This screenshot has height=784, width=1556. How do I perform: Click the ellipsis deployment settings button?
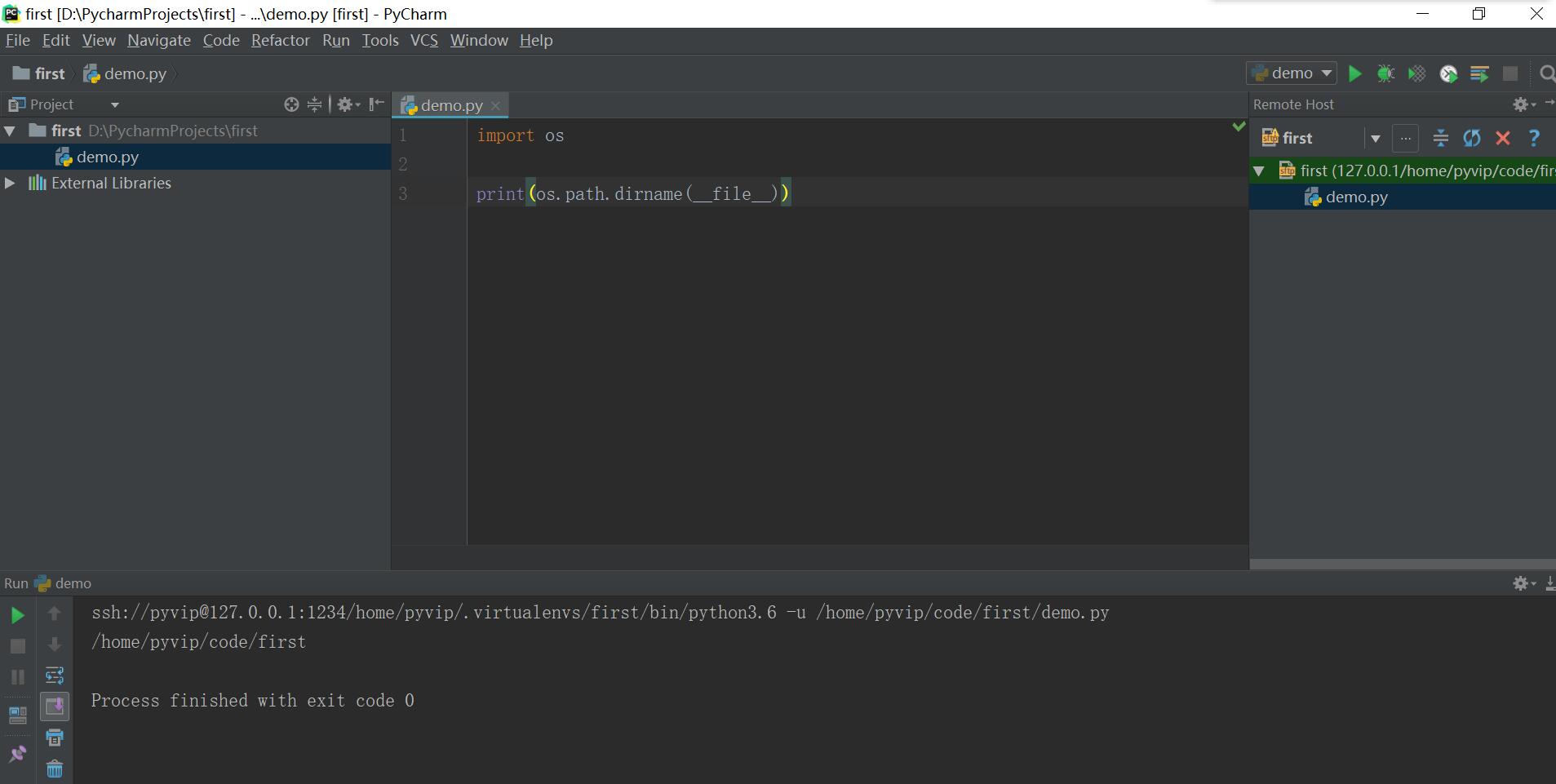point(1405,139)
